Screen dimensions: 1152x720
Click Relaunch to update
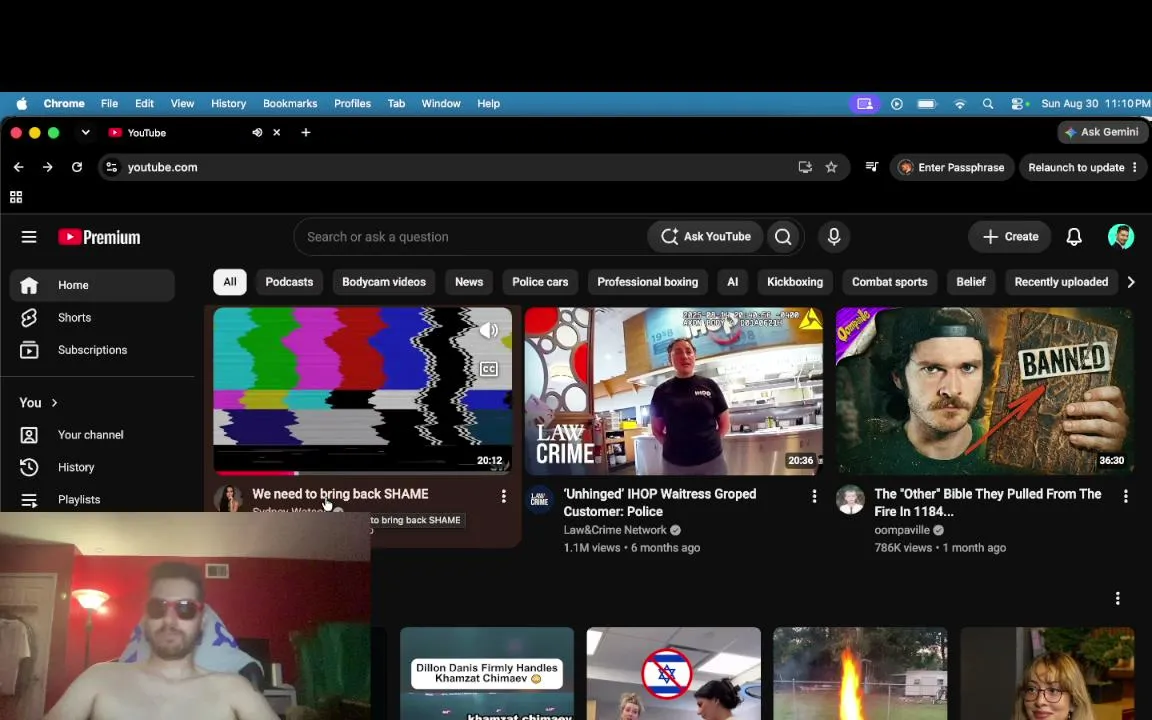point(1076,168)
